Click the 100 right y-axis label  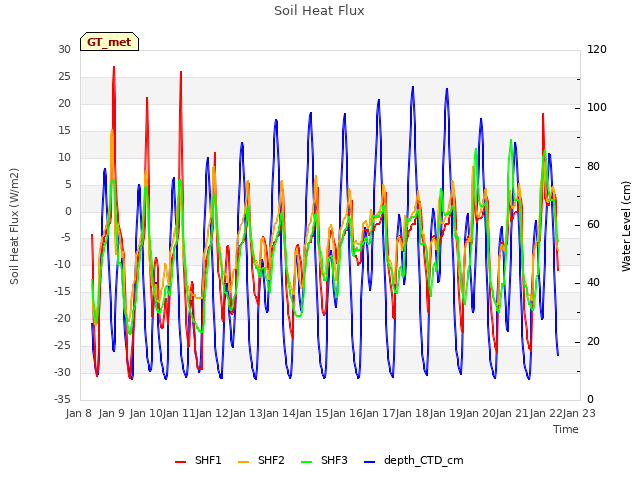[x=597, y=108]
